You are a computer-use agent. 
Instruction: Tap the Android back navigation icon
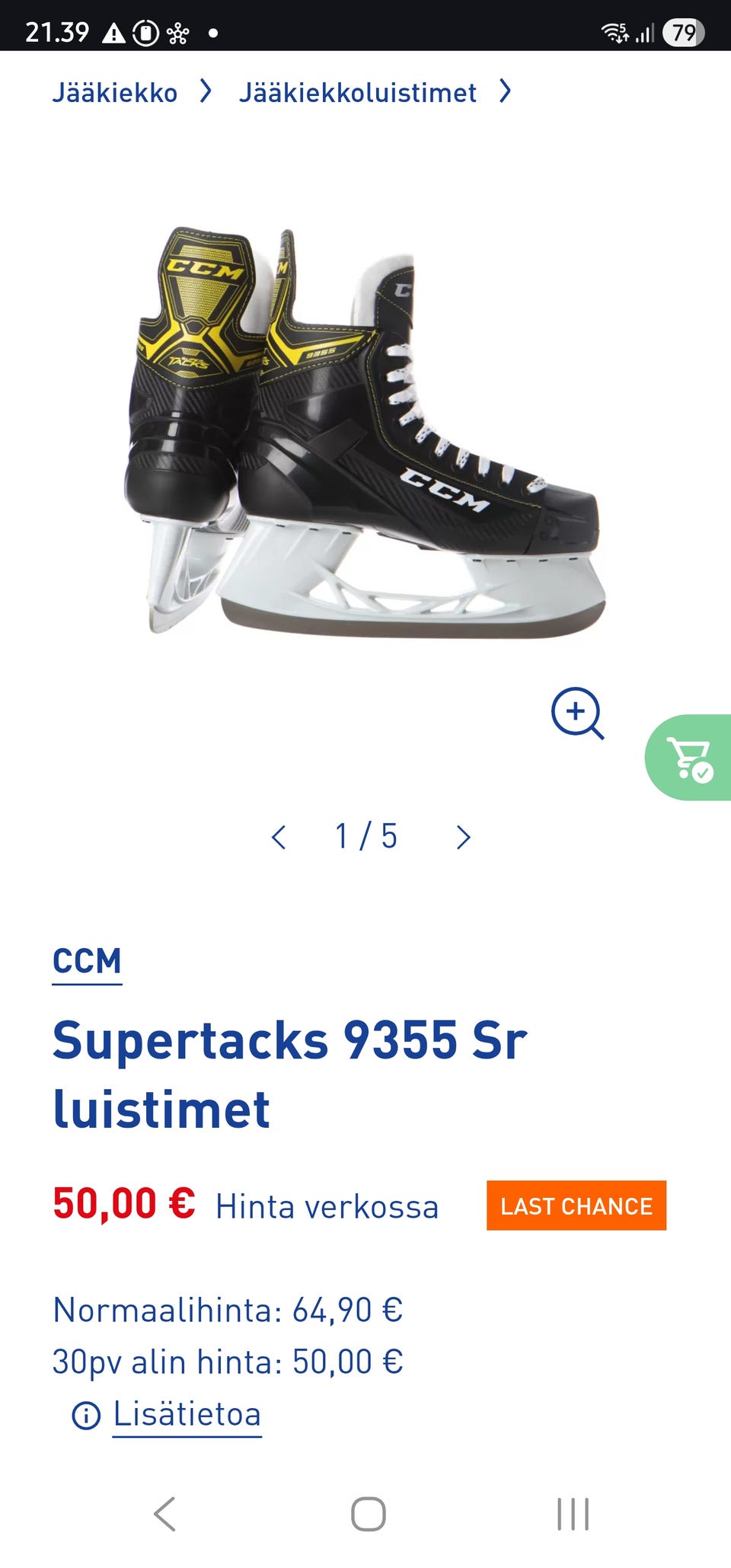(164, 1513)
